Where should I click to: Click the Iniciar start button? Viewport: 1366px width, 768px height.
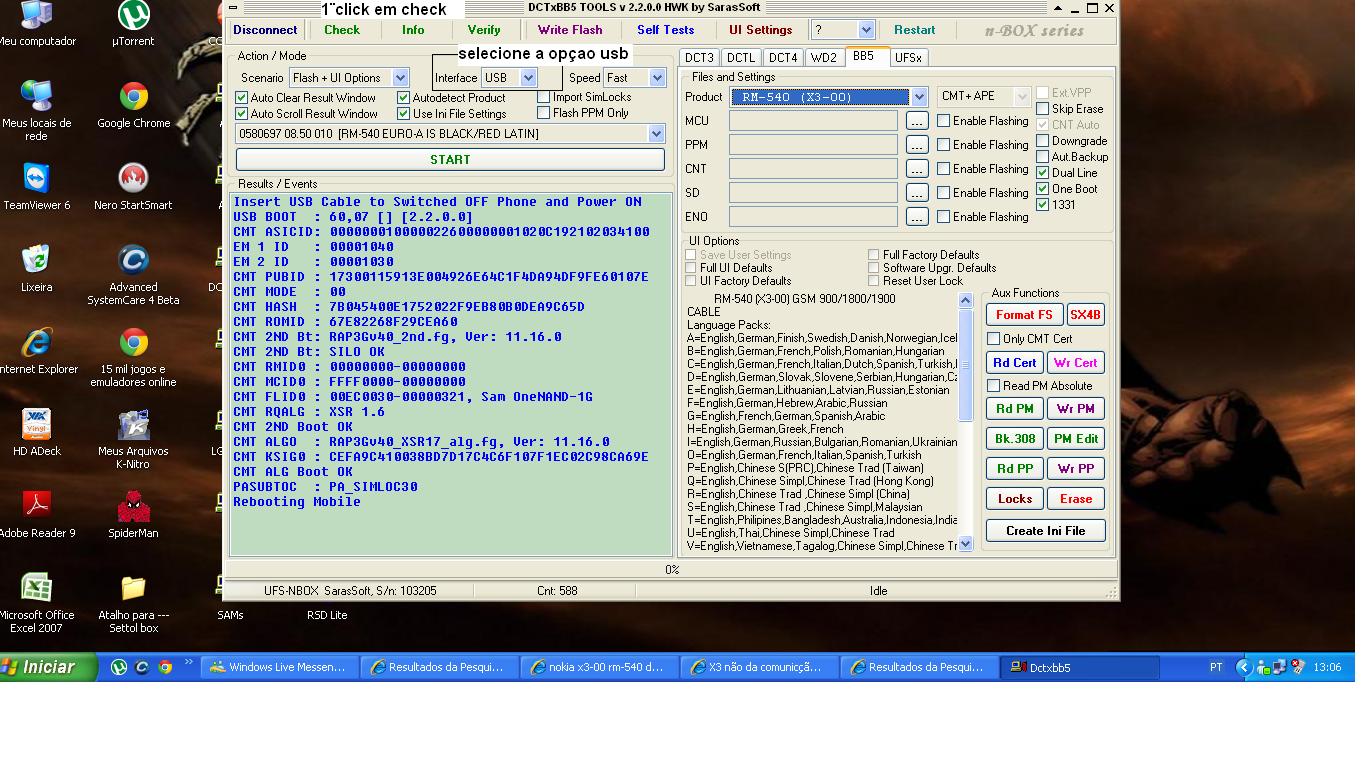click(48, 667)
